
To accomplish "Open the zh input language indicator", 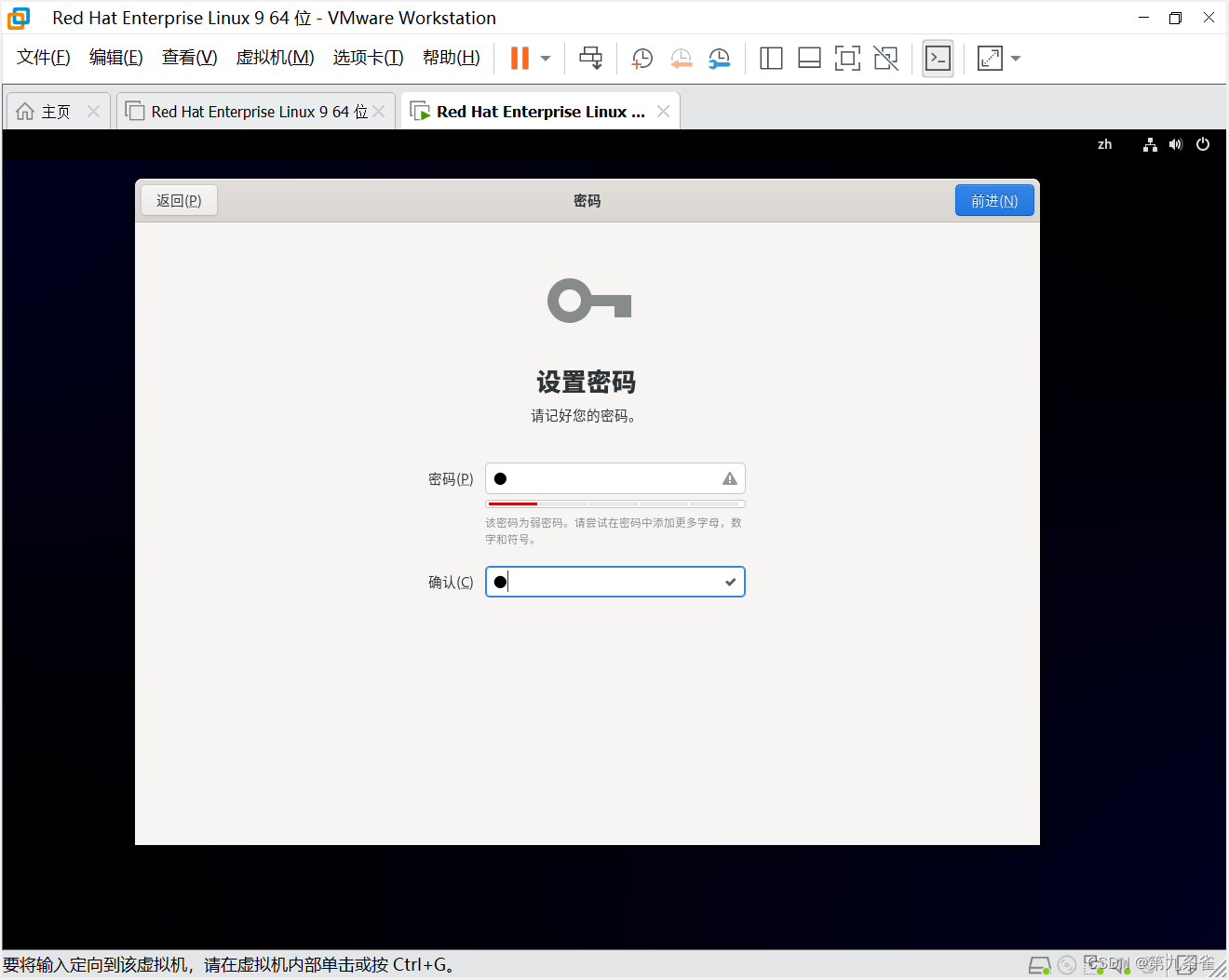I will (1104, 144).
